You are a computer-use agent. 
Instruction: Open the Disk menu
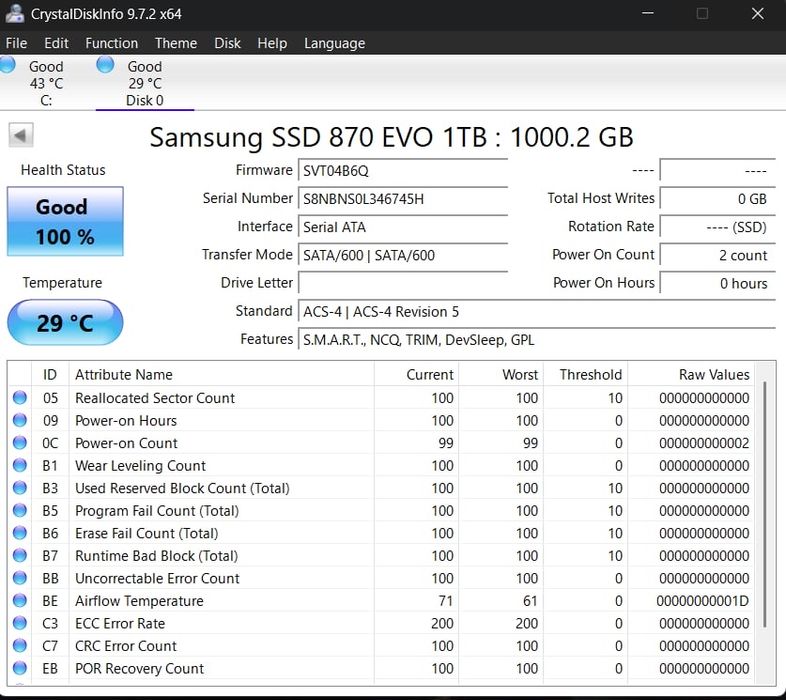tap(227, 43)
